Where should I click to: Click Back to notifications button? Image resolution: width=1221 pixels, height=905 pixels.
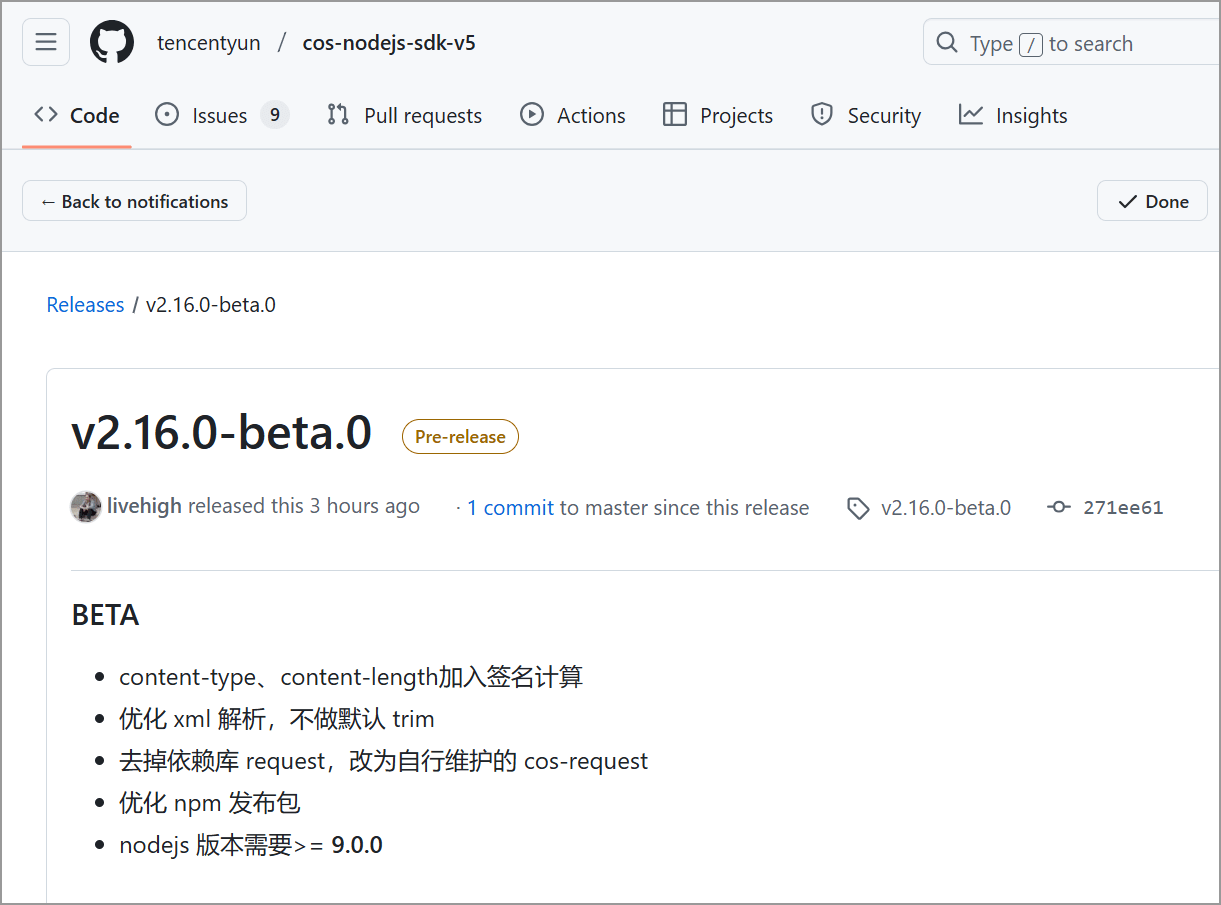[134, 201]
